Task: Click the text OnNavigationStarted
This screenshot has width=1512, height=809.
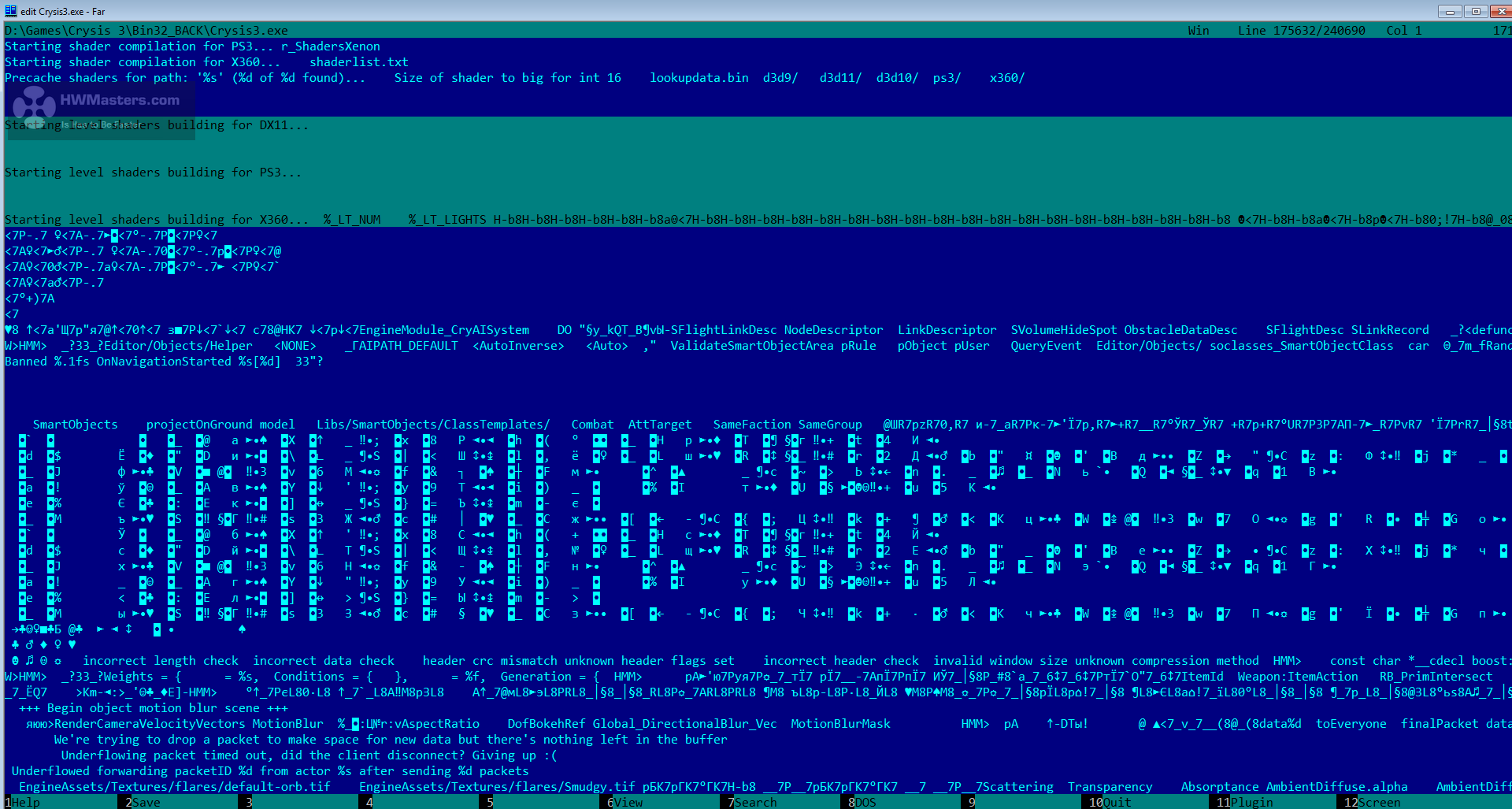Action: (164, 362)
